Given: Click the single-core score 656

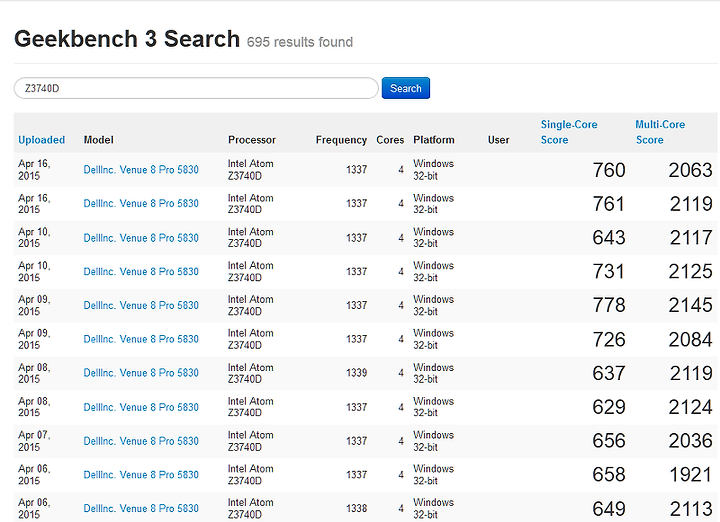Looking at the screenshot, I should click(609, 441).
